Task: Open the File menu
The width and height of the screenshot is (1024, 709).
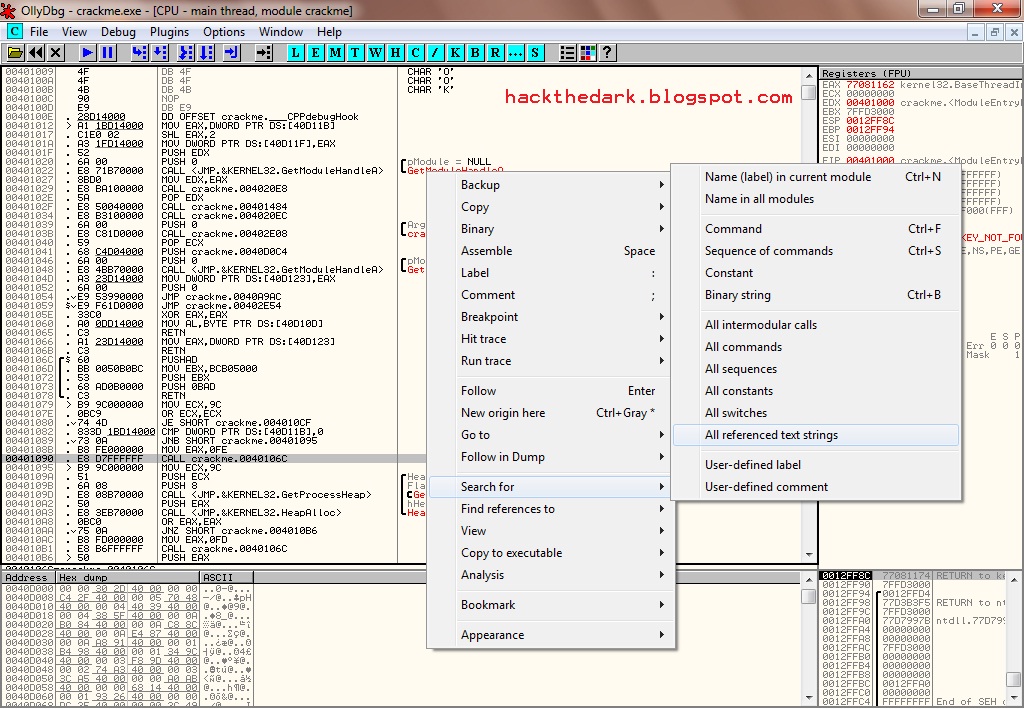Action: point(39,32)
